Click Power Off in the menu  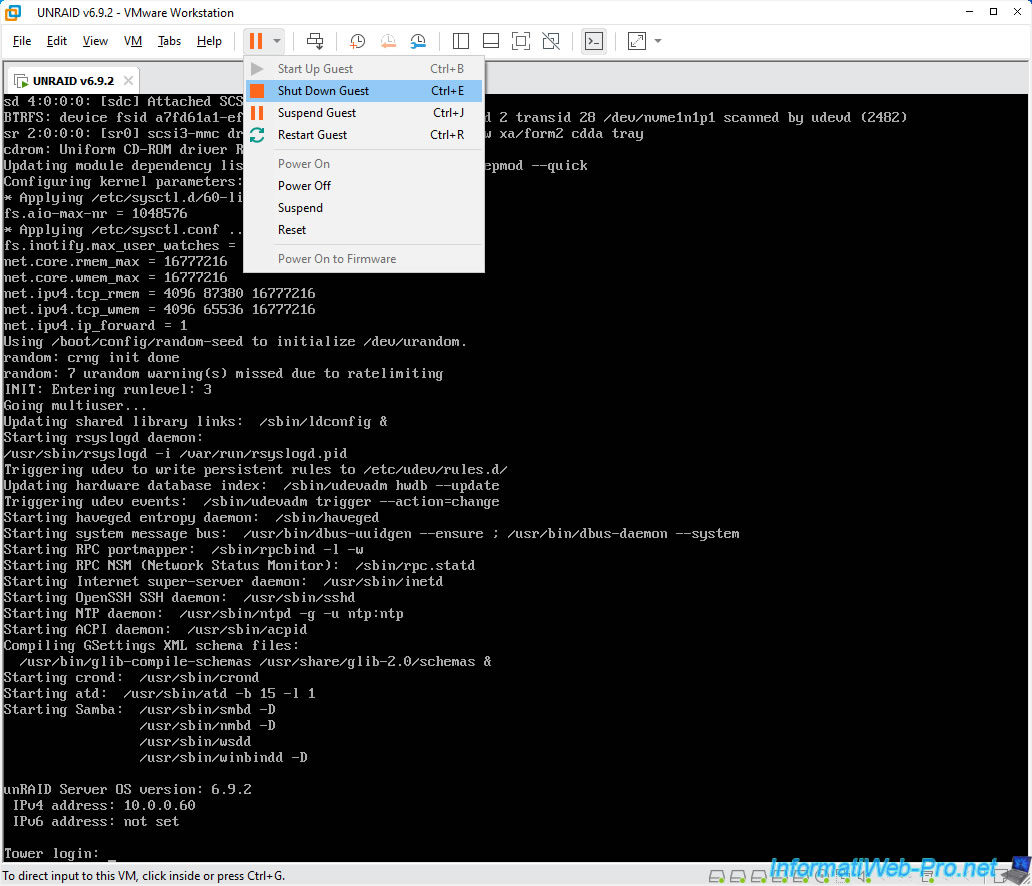pos(304,186)
